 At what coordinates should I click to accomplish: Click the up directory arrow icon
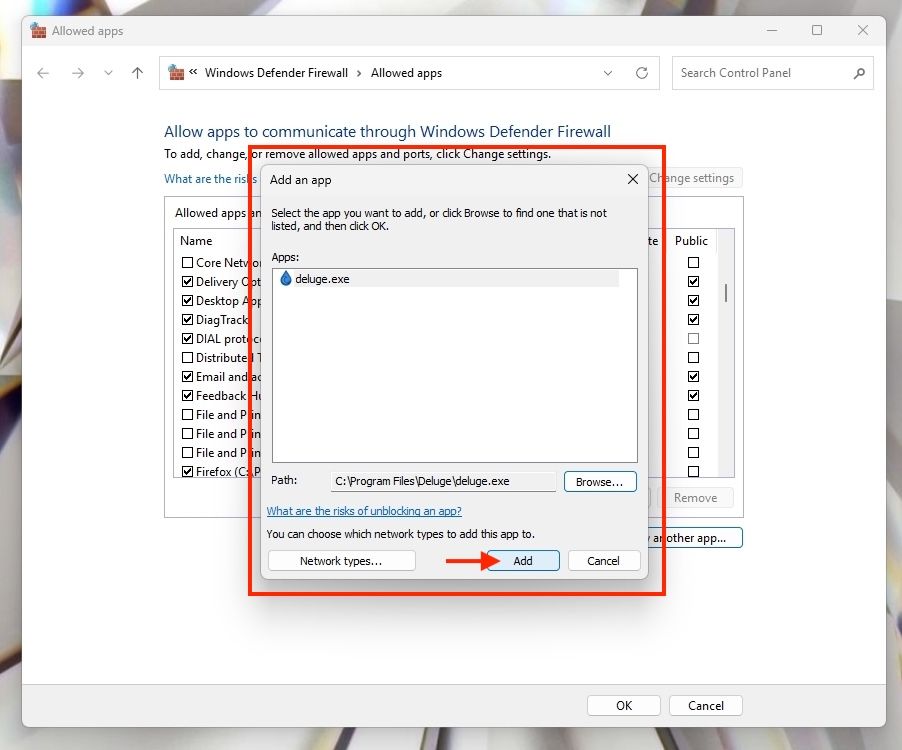[x=138, y=73]
